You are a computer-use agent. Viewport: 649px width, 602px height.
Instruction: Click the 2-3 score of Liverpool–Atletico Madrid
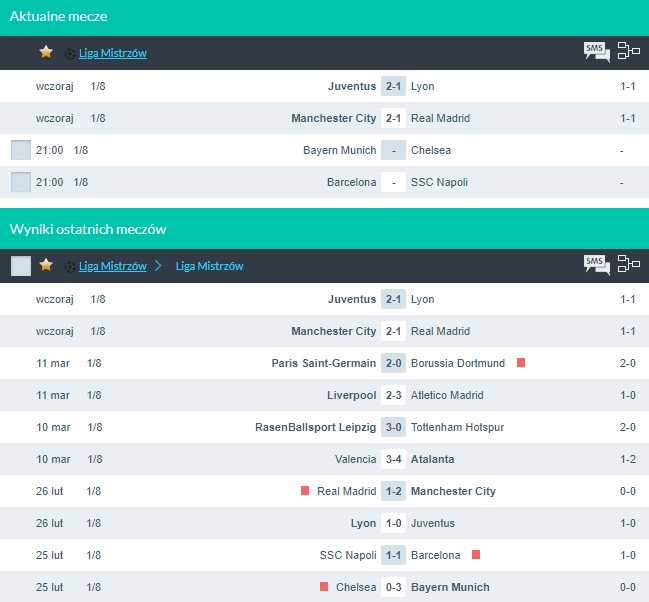coord(393,395)
